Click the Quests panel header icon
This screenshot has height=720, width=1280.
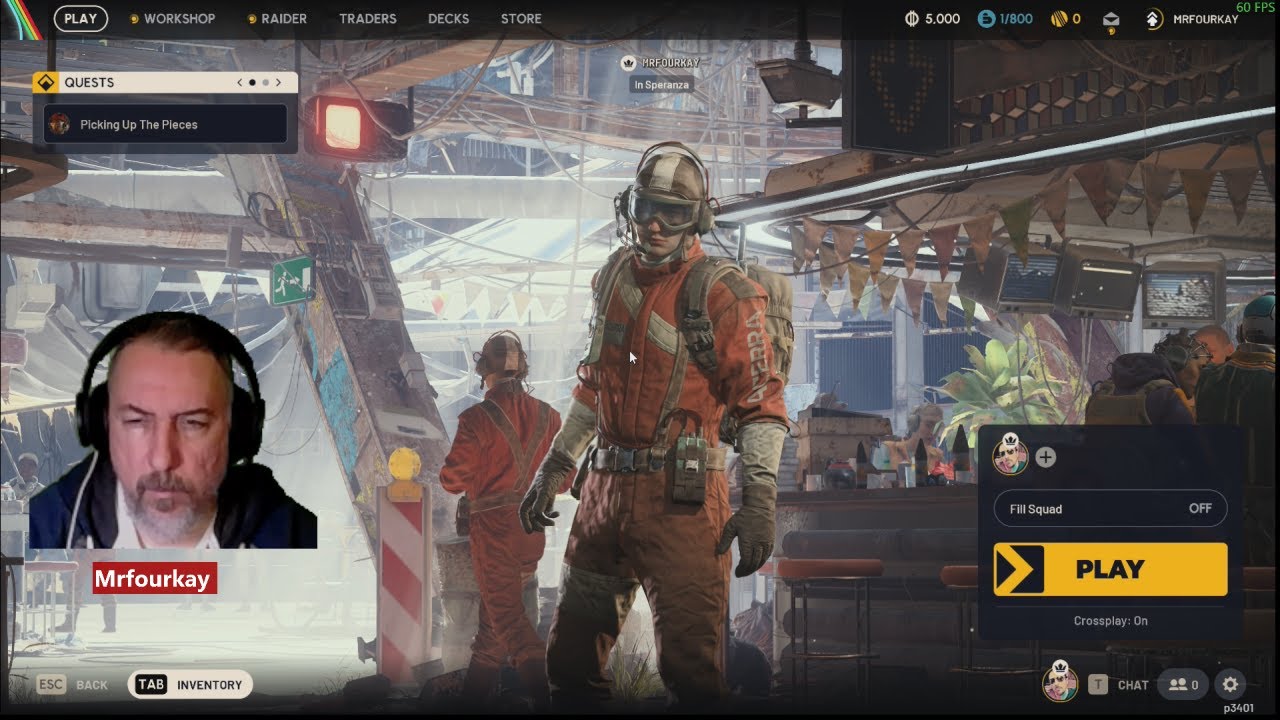click(44, 82)
